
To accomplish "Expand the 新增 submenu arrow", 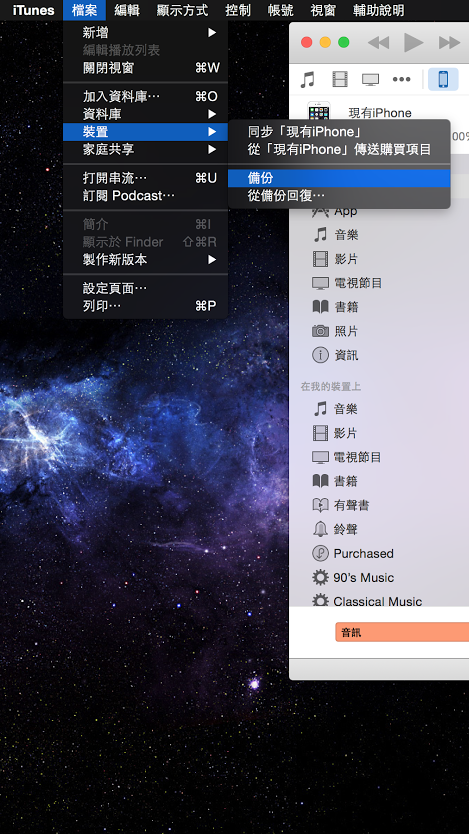I will pyautogui.click(x=212, y=33).
